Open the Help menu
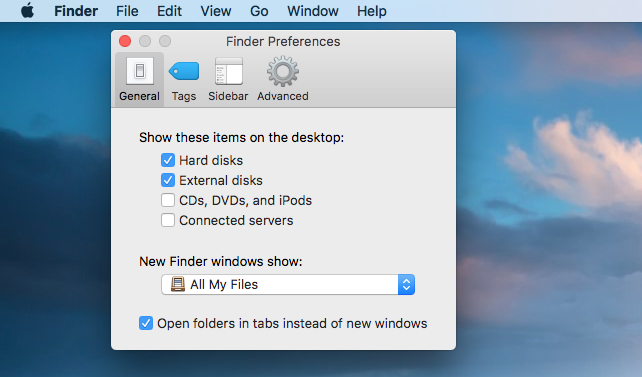This screenshot has width=642, height=377. click(x=372, y=11)
